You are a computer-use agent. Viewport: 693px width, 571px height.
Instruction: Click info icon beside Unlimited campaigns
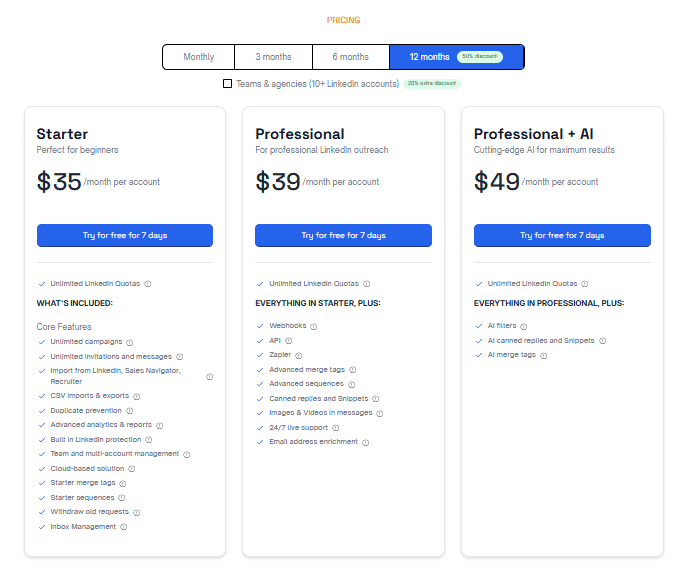(129, 342)
